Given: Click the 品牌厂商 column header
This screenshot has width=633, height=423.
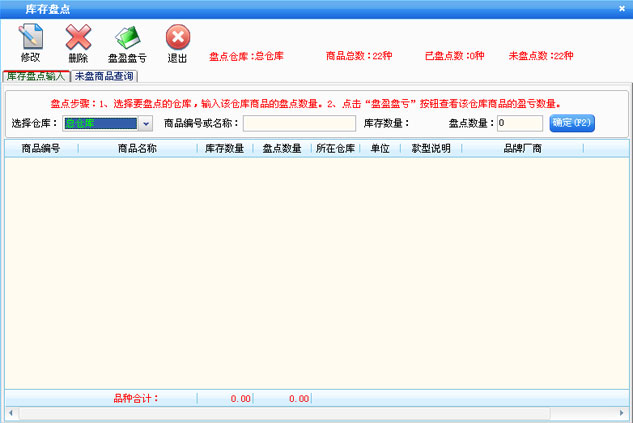Looking at the screenshot, I should point(521,148).
